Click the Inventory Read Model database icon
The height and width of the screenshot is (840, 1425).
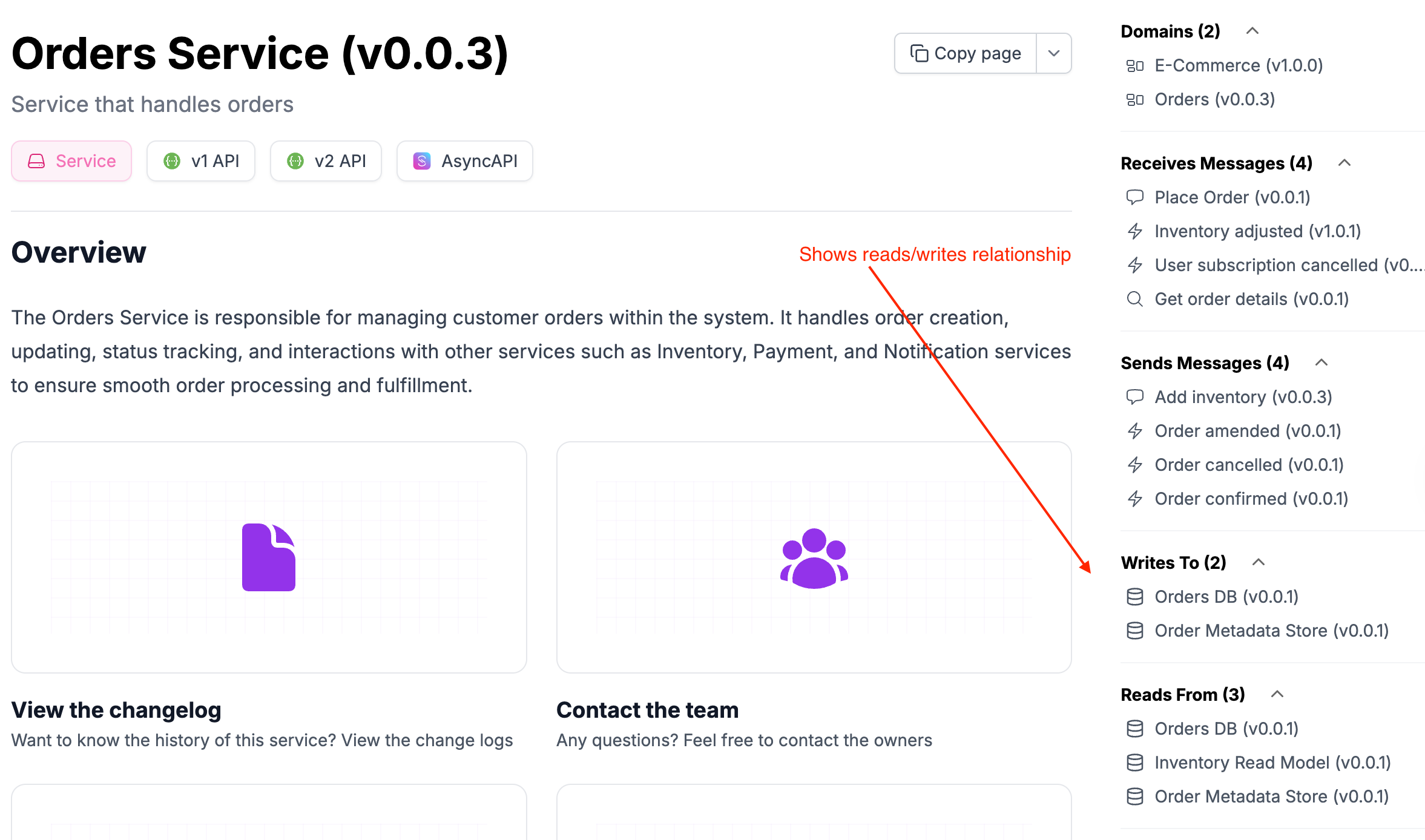[1134, 763]
